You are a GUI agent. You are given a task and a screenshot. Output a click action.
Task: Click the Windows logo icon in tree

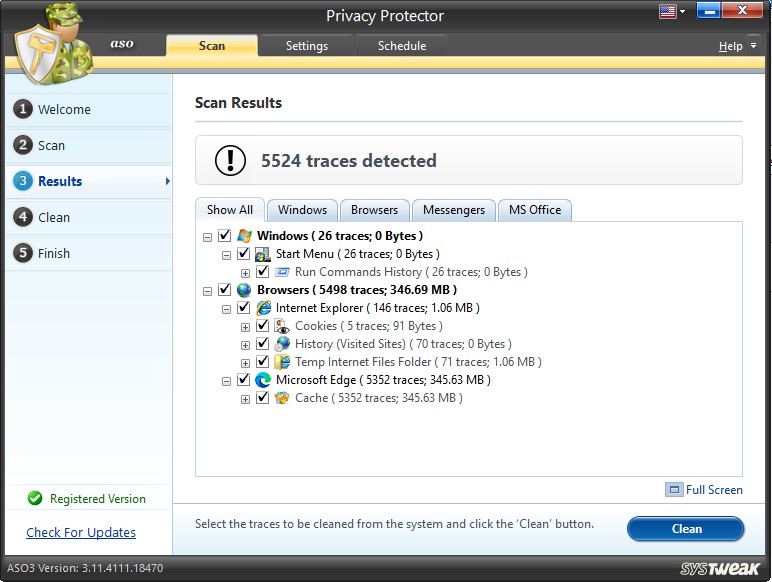pyautogui.click(x=244, y=236)
